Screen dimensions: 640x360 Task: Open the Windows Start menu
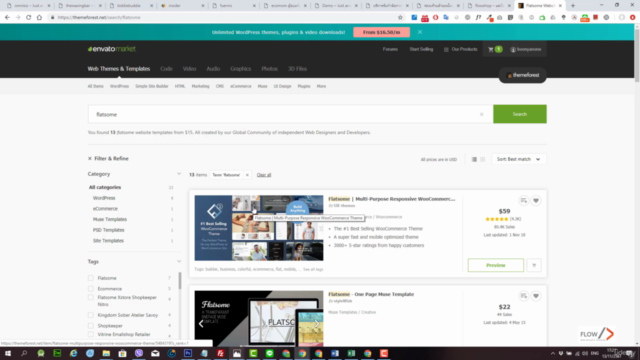(x=8, y=353)
